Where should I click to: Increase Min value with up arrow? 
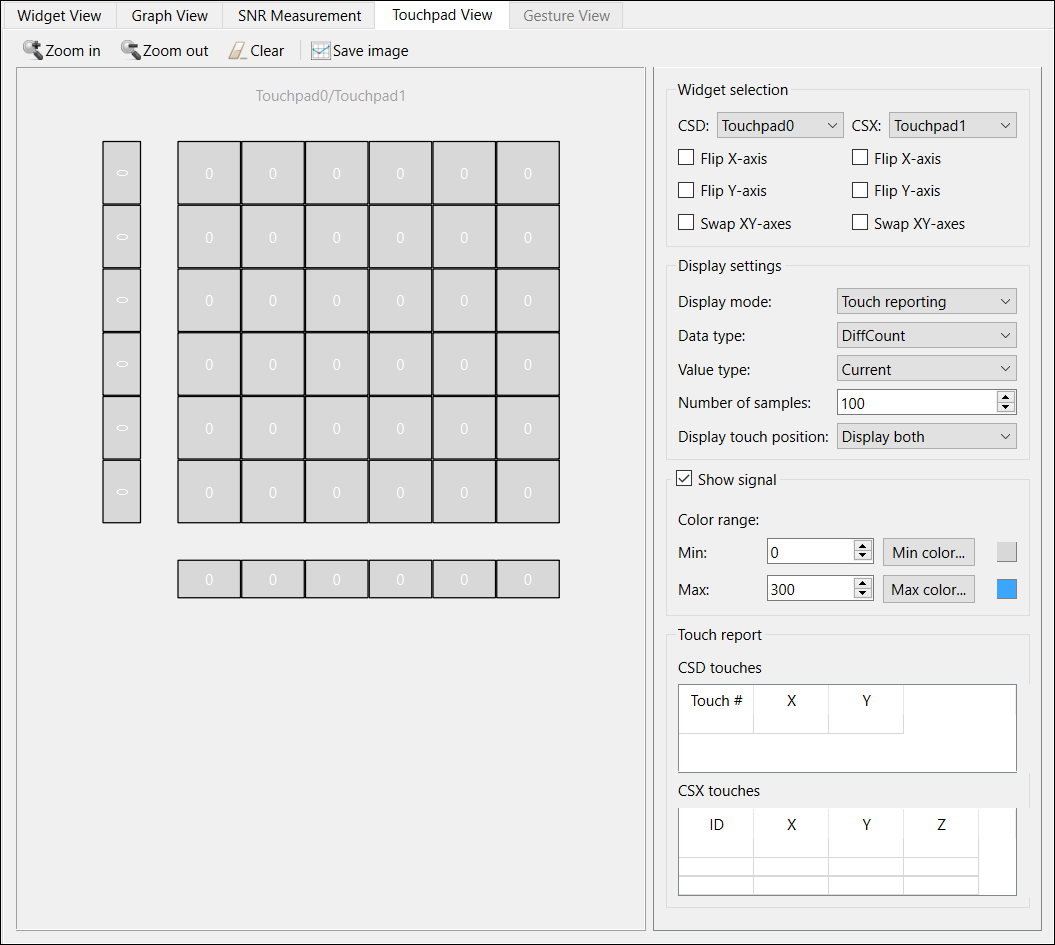[x=863, y=546]
